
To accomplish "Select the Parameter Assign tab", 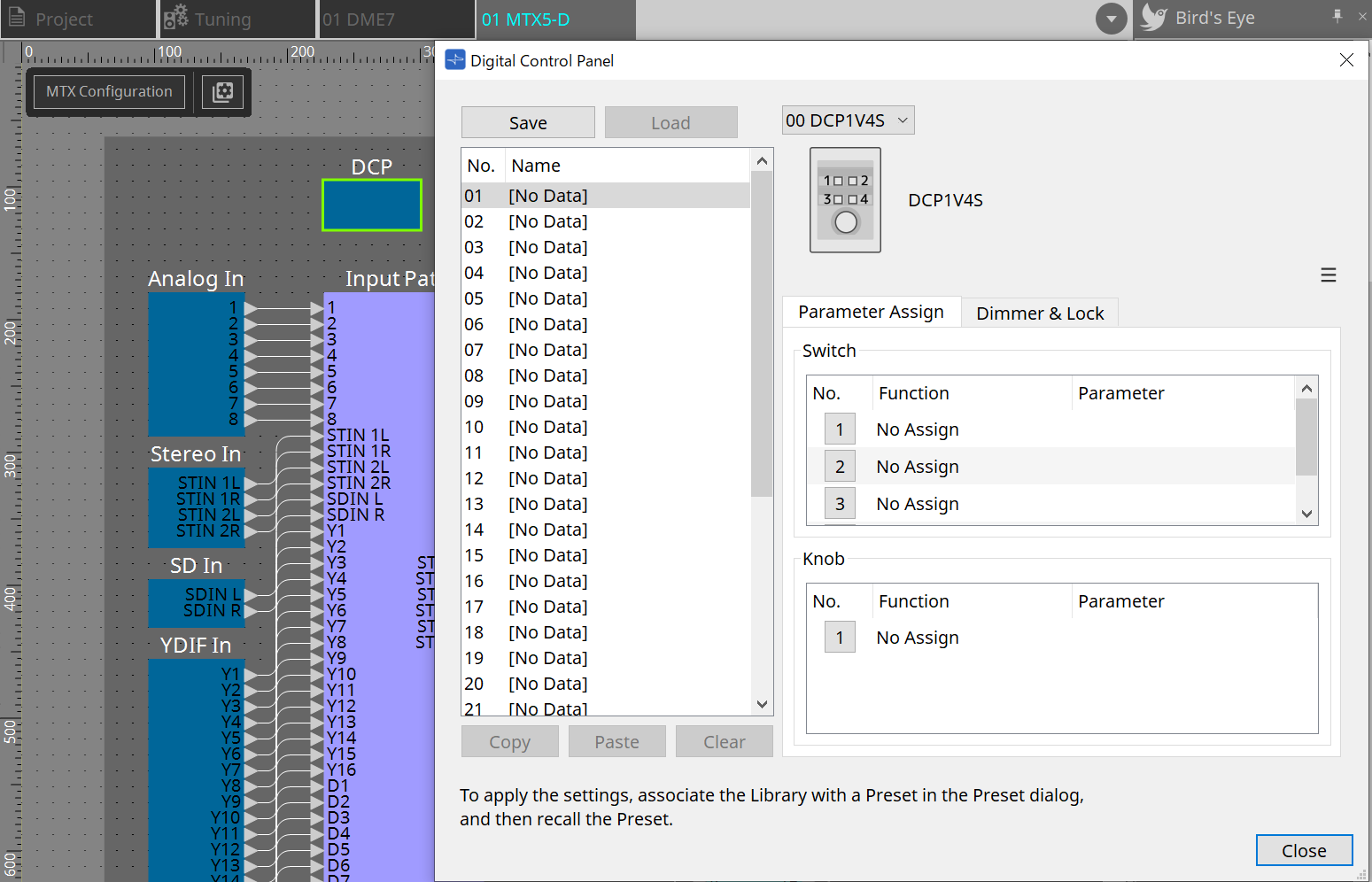I will pos(871,313).
